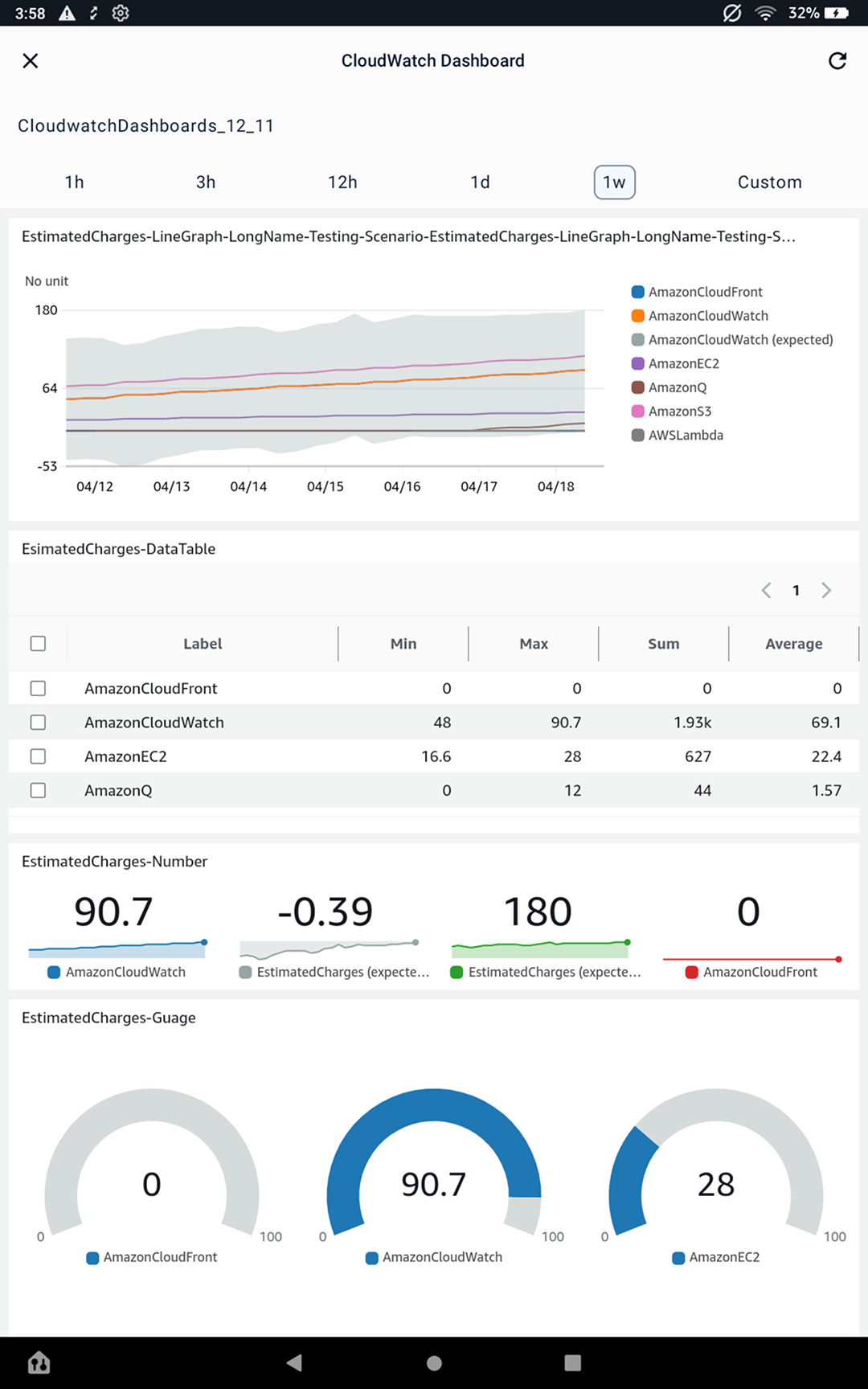This screenshot has height=1389, width=868.
Task: Check the AmazonEC2 row checkbox
Action: click(38, 756)
